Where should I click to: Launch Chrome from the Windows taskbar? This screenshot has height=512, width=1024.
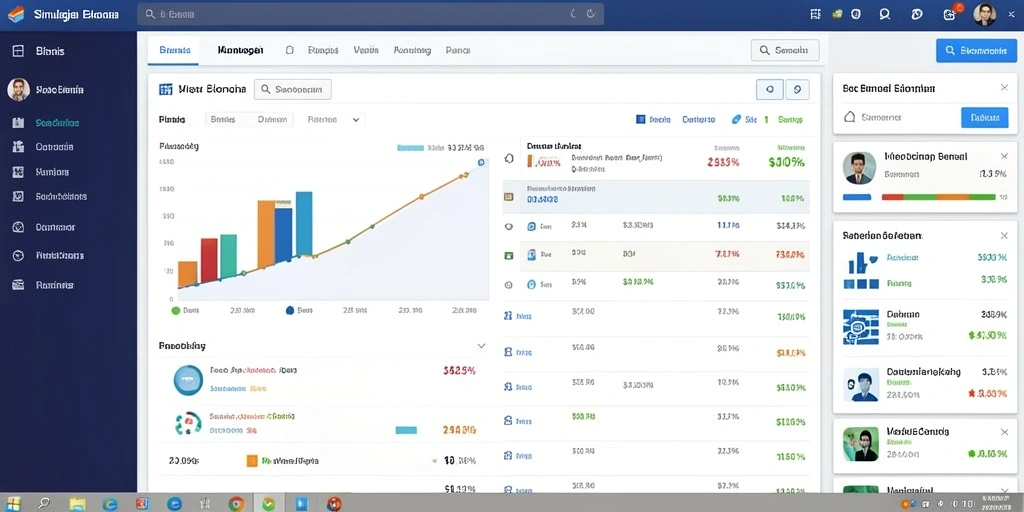pyautogui.click(x=236, y=504)
